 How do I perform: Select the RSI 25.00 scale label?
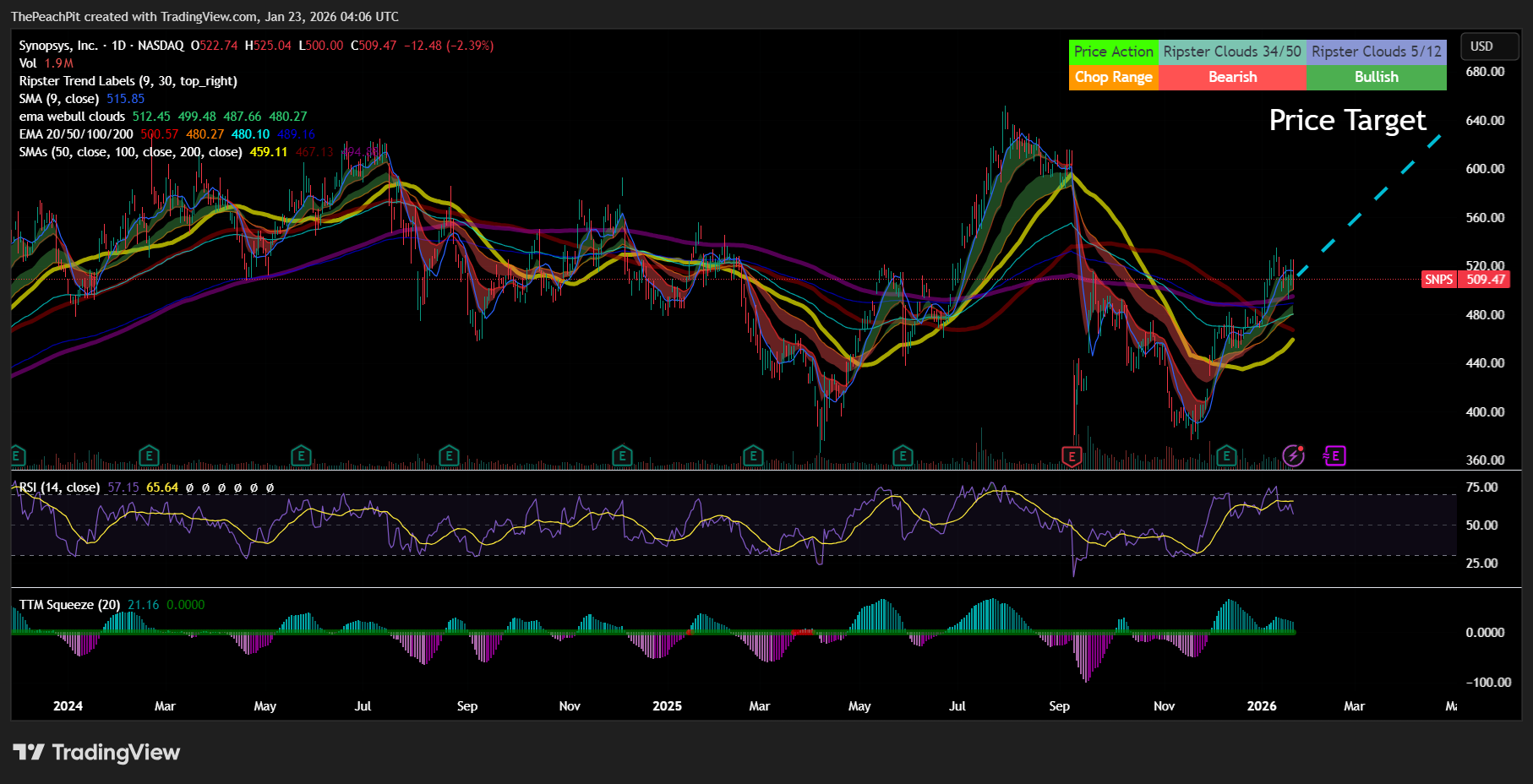[x=1481, y=563]
